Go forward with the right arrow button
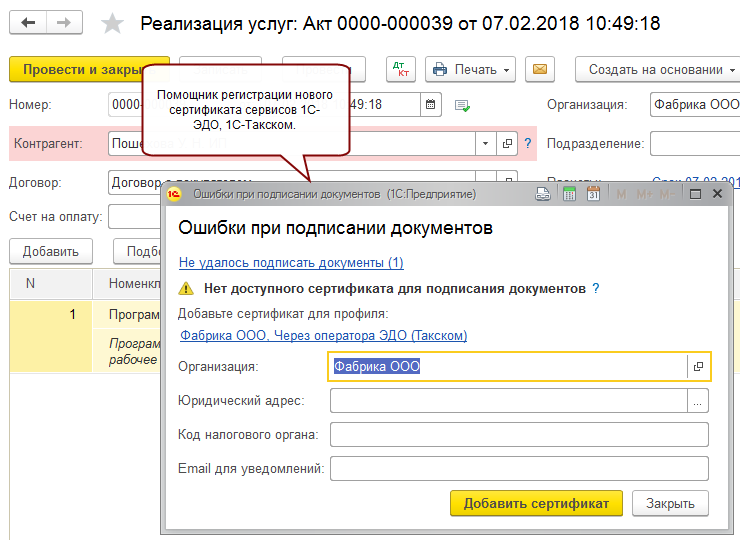 tap(64, 23)
